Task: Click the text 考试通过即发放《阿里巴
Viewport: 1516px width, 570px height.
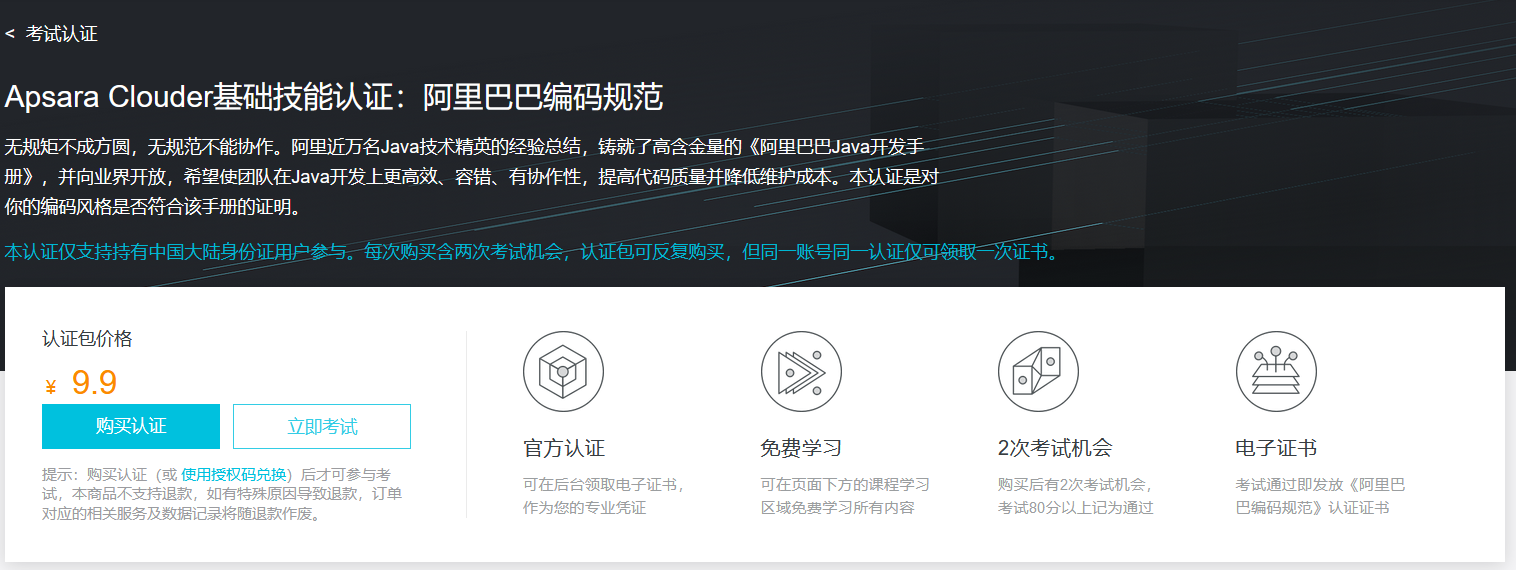Action: coord(1320,485)
